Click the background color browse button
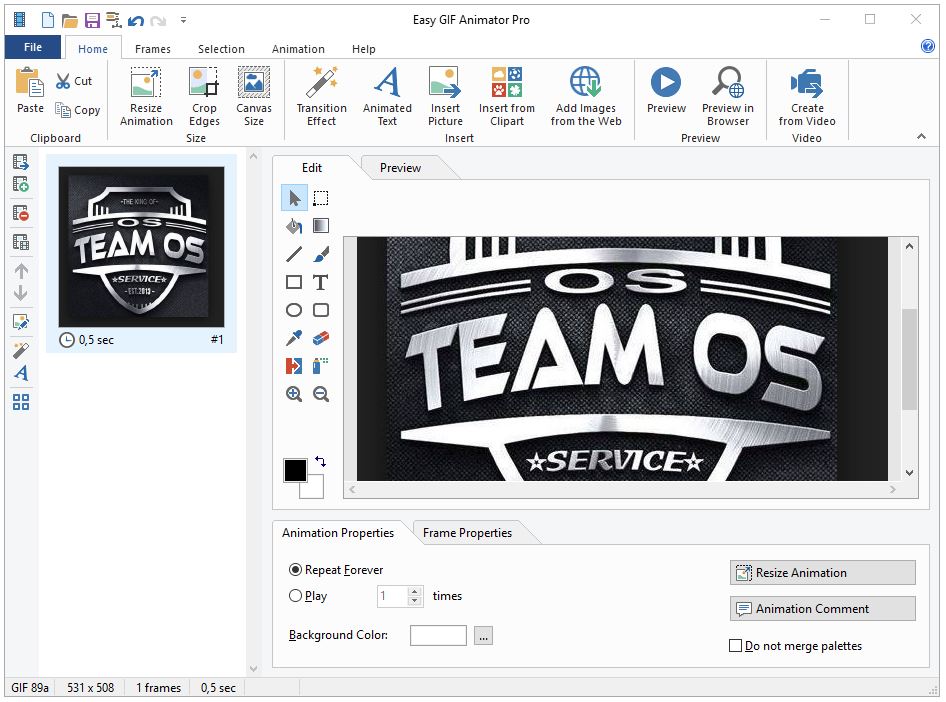This screenshot has width=946, height=702. click(483, 636)
